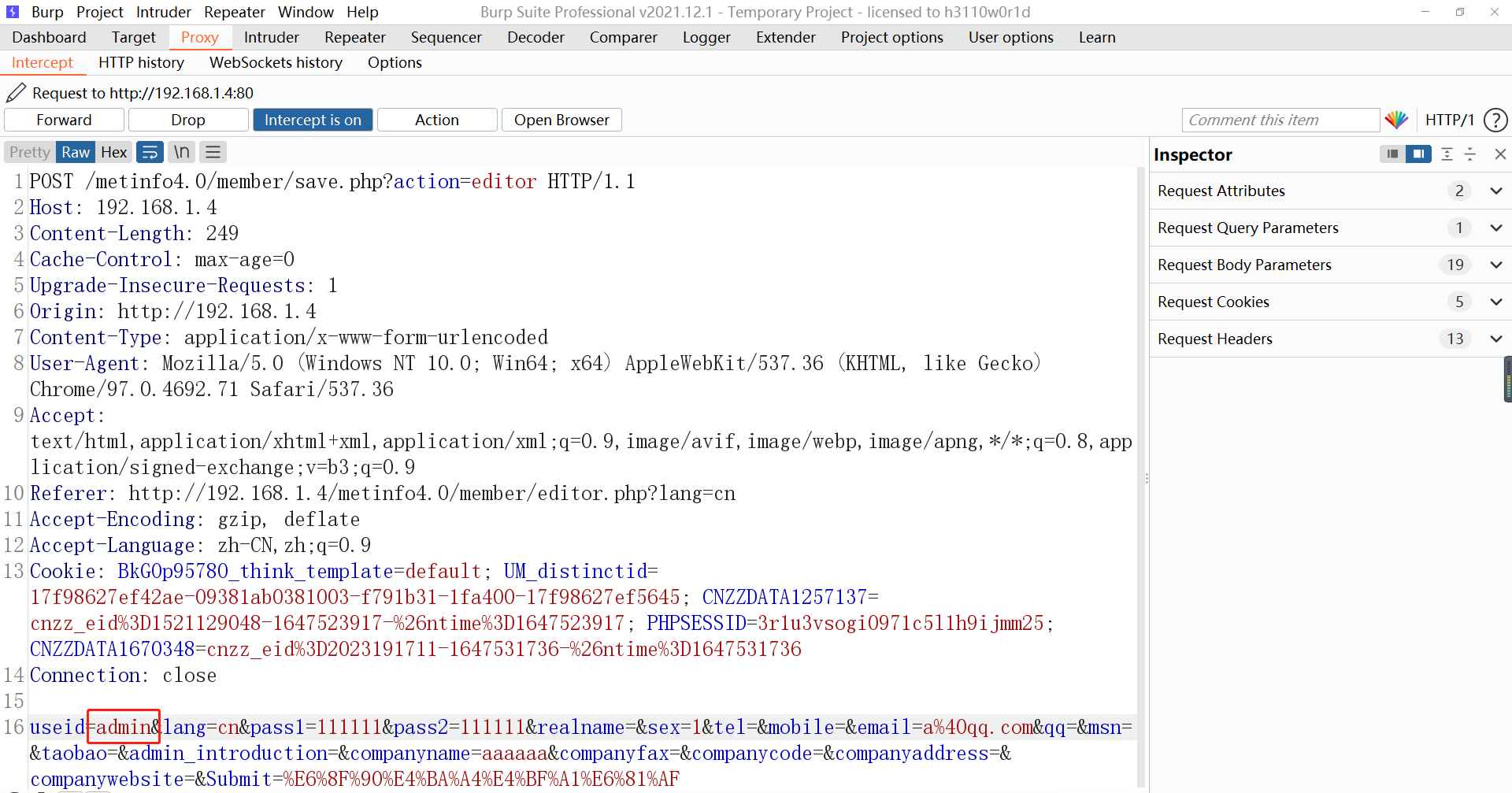Collapse all Inspector sections icon
The height and width of the screenshot is (793, 1512).
pyautogui.click(x=1469, y=154)
